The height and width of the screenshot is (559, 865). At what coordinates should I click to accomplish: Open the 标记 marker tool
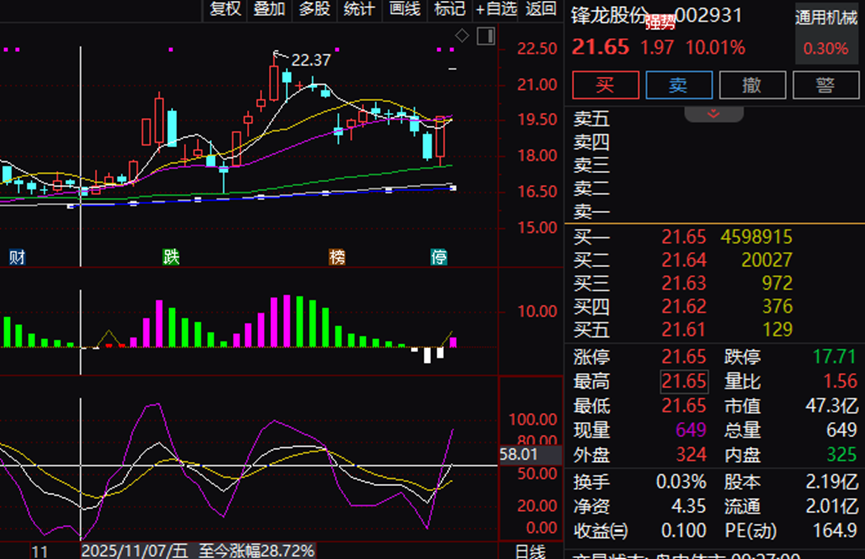(x=450, y=9)
